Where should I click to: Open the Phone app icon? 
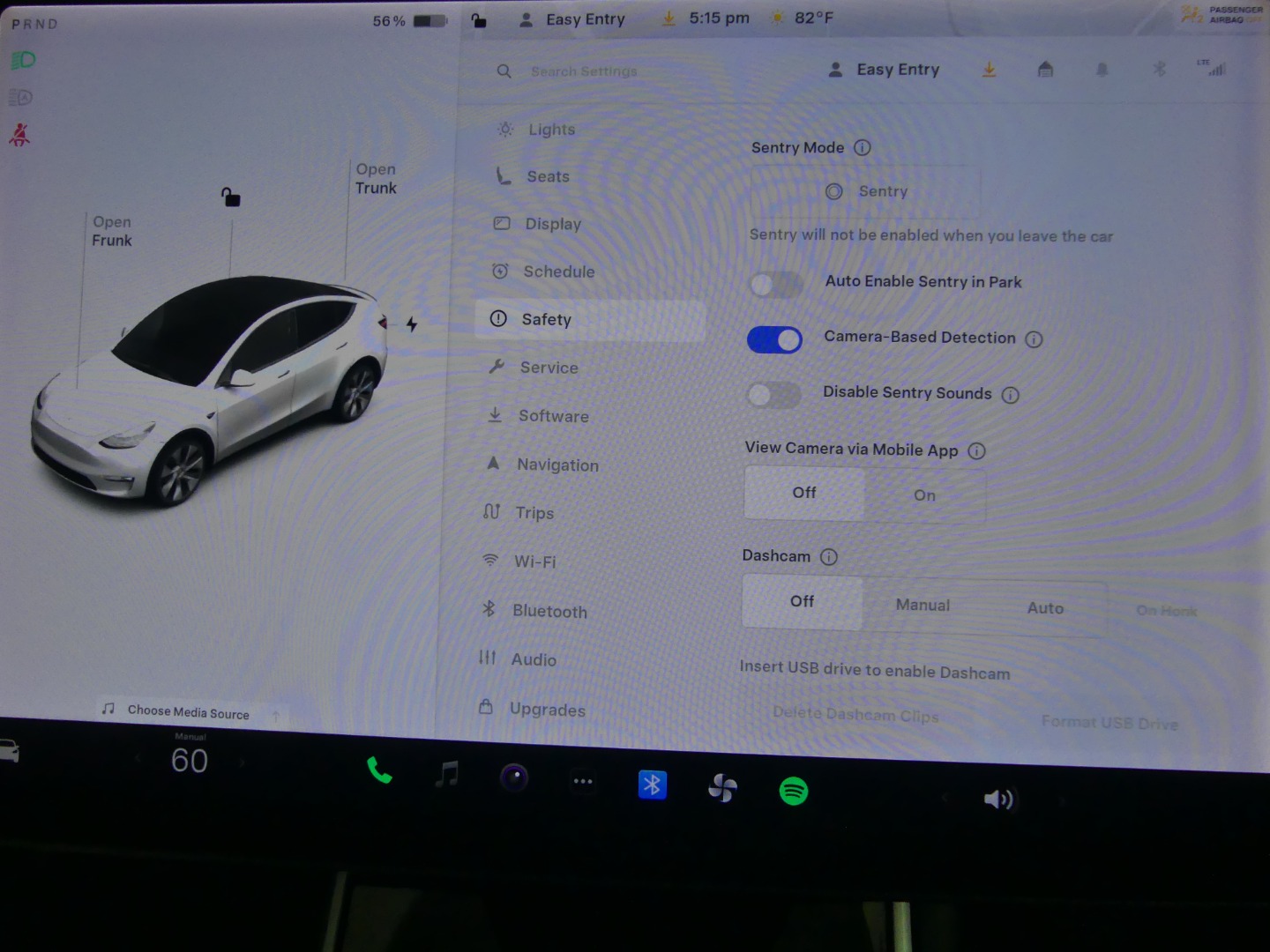[379, 771]
